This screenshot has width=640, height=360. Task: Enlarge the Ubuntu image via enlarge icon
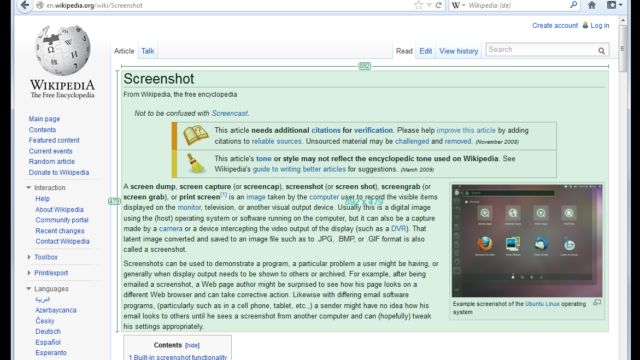pyautogui.click(x=597, y=303)
